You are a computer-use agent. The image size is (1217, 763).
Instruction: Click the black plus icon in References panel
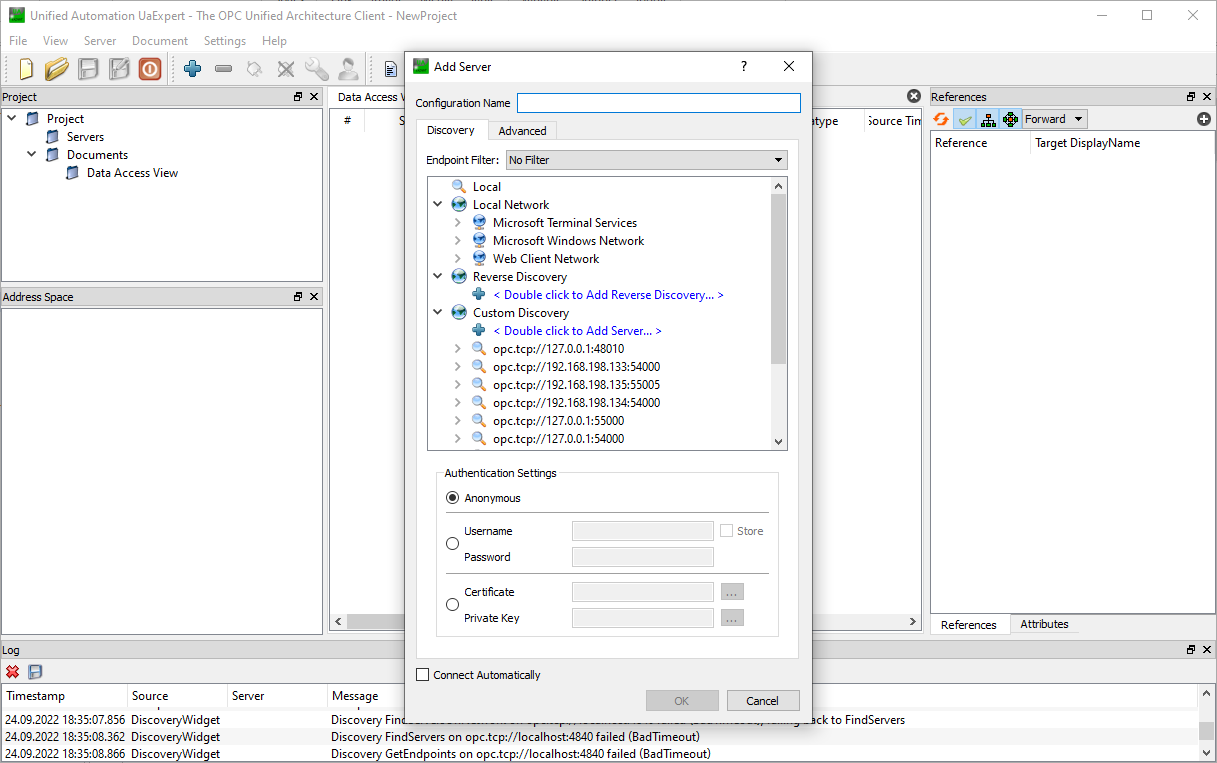[x=1204, y=119]
